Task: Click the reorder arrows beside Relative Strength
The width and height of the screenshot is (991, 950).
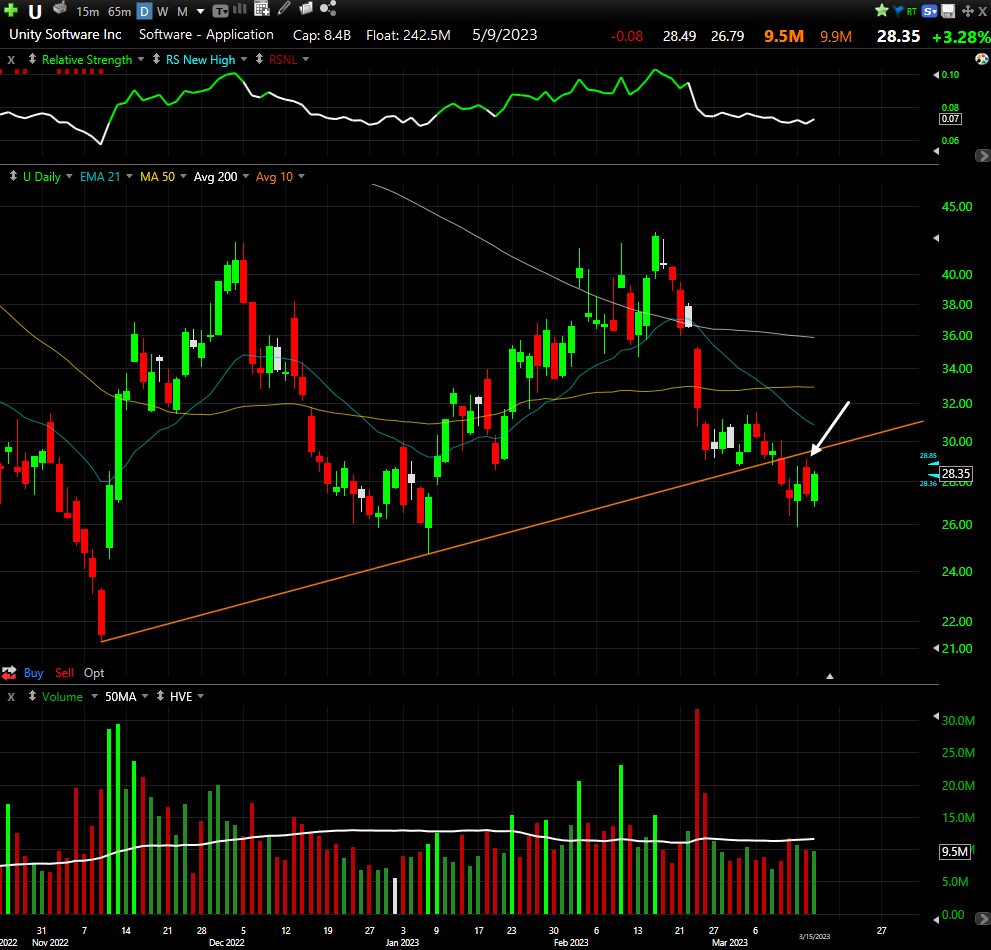Action: pyautogui.click(x=32, y=59)
